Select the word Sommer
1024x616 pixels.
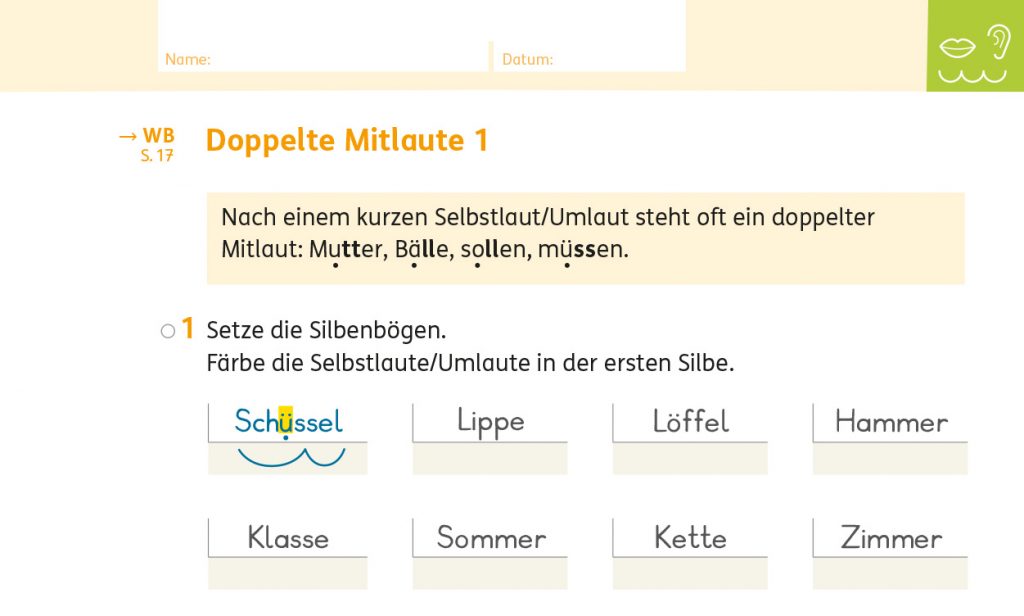491,538
